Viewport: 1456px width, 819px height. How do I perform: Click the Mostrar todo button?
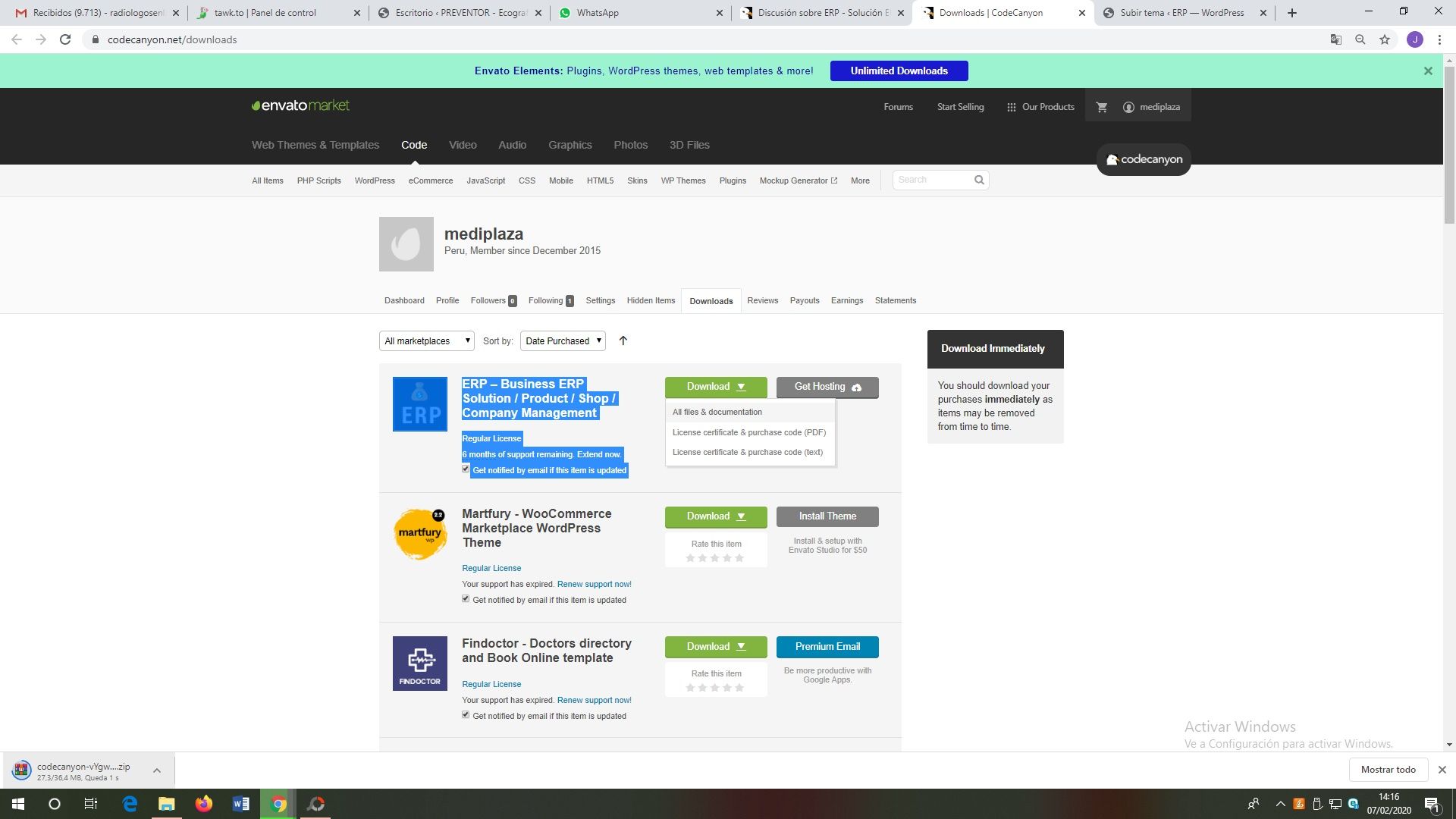click(1388, 770)
